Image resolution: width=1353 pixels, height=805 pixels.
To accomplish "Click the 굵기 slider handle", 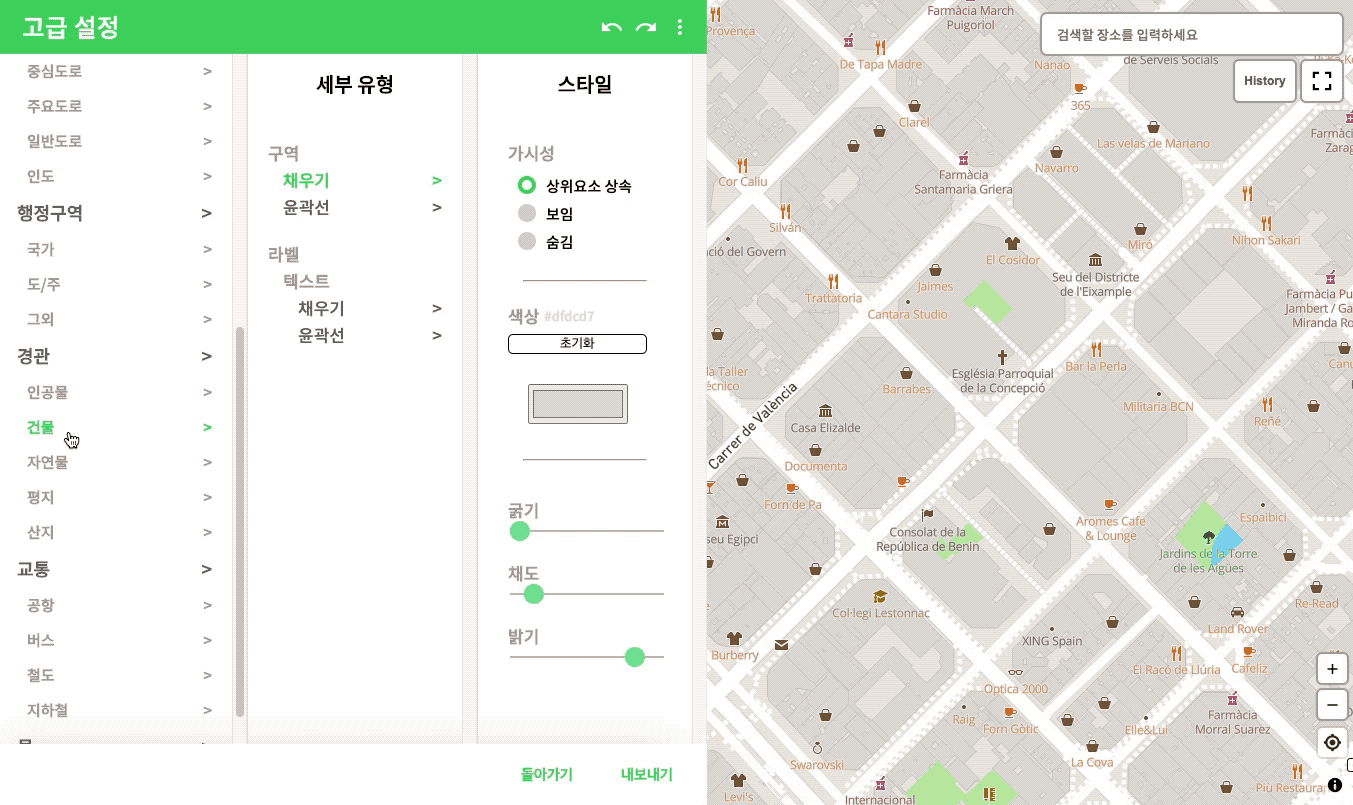I will tap(520, 531).
